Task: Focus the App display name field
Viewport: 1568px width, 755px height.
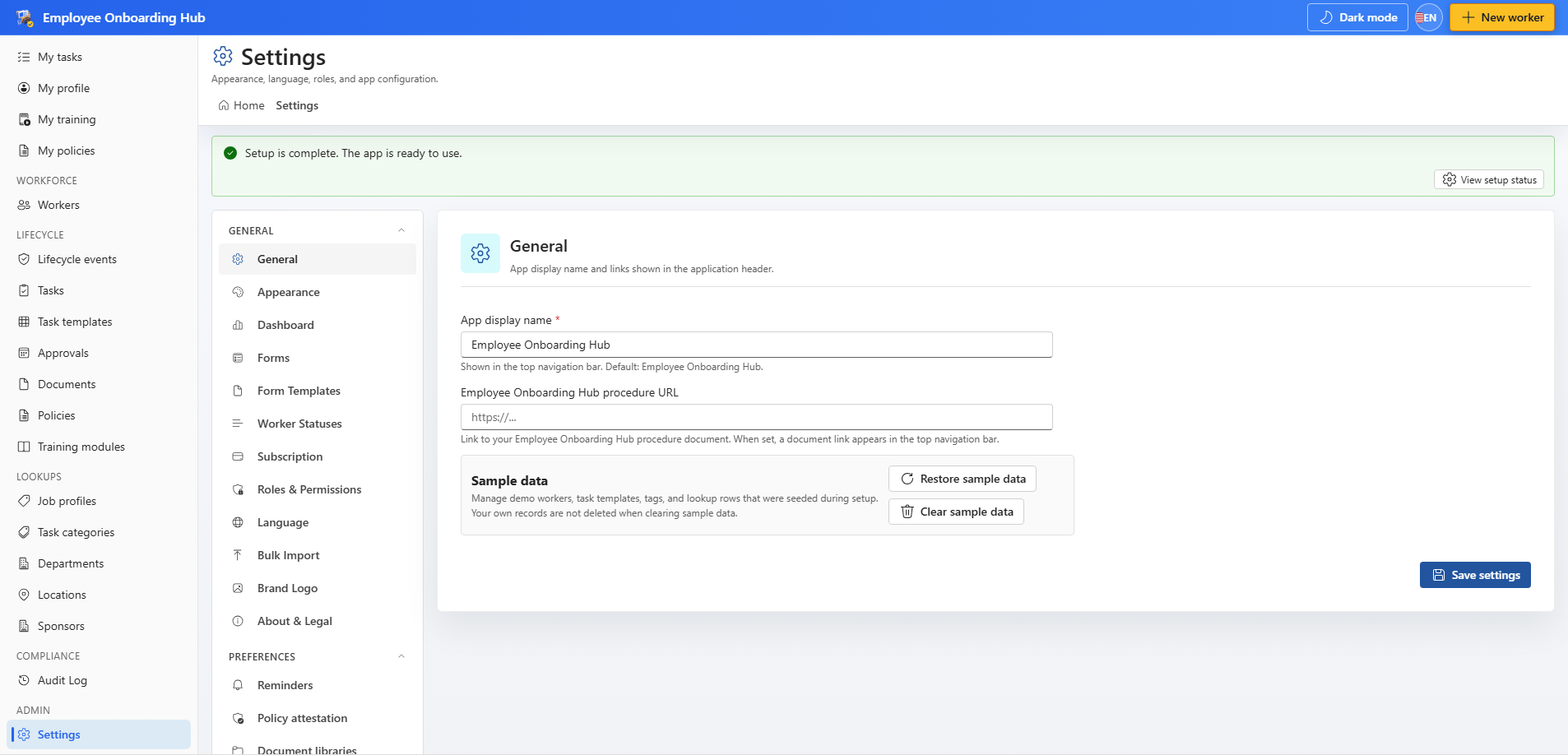Action: coord(757,345)
